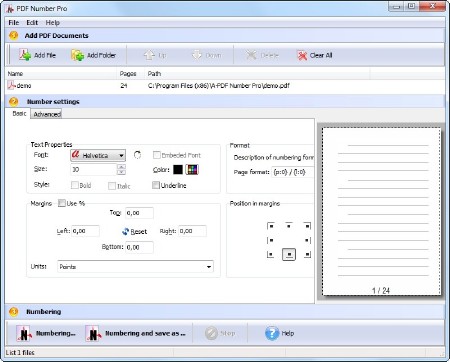This screenshot has height=362, width=450.
Task: Click the Page format input field
Action: click(x=293, y=172)
